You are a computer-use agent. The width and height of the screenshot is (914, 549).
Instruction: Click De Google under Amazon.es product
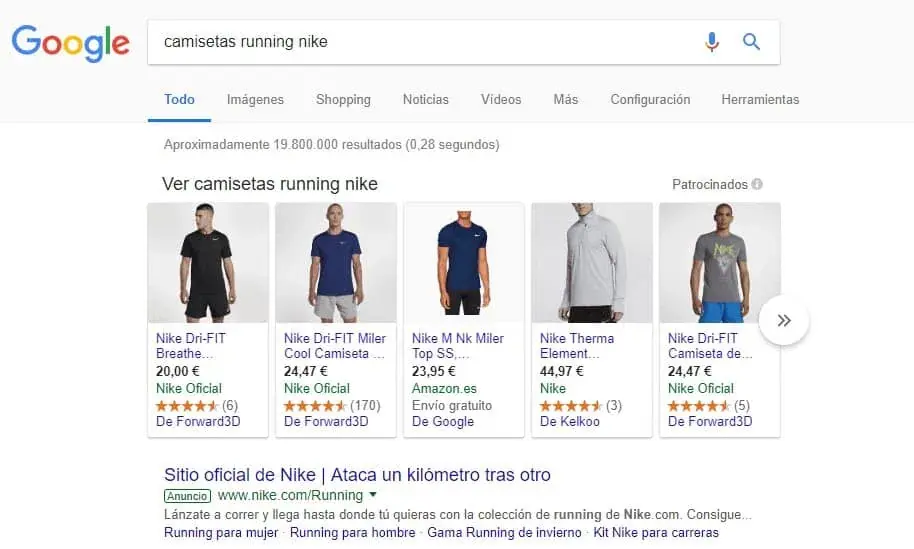(x=442, y=421)
